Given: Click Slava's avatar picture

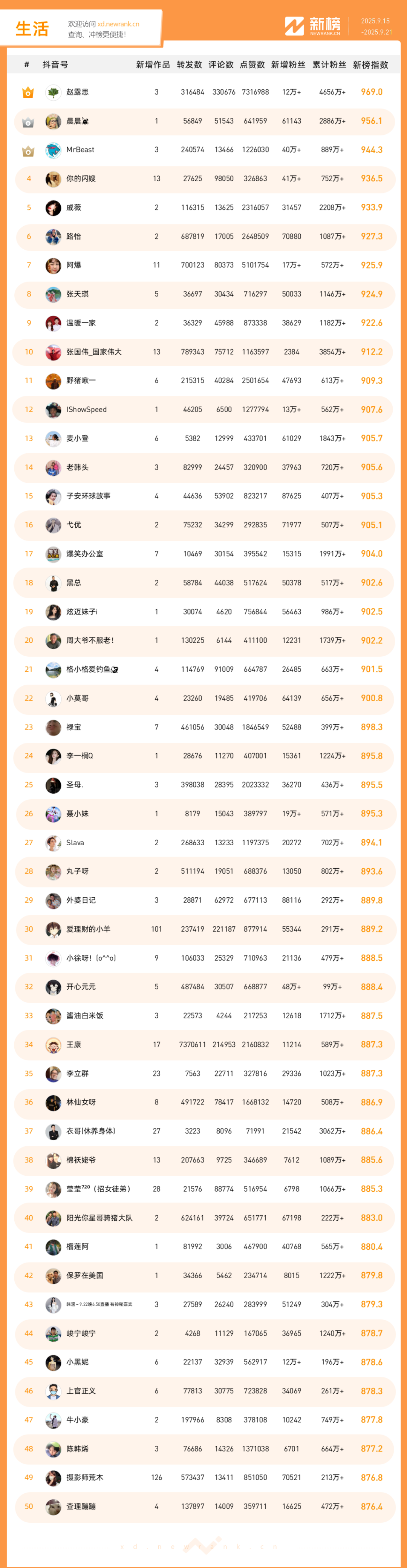Looking at the screenshot, I should pos(53,842).
